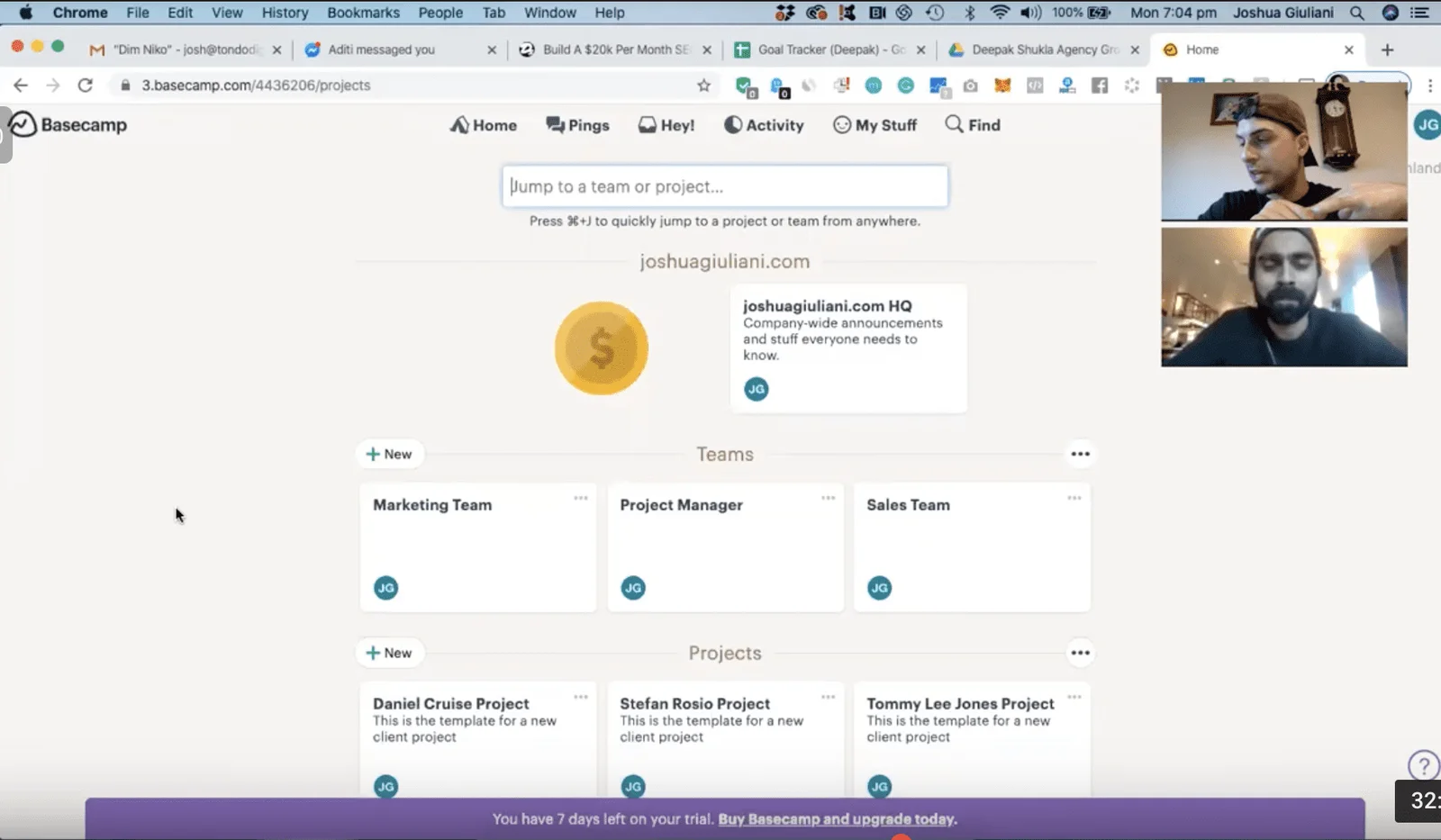Open Pings in Basecamp navigation
Image resolution: width=1441 pixels, height=840 pixels.
[577, 125]
